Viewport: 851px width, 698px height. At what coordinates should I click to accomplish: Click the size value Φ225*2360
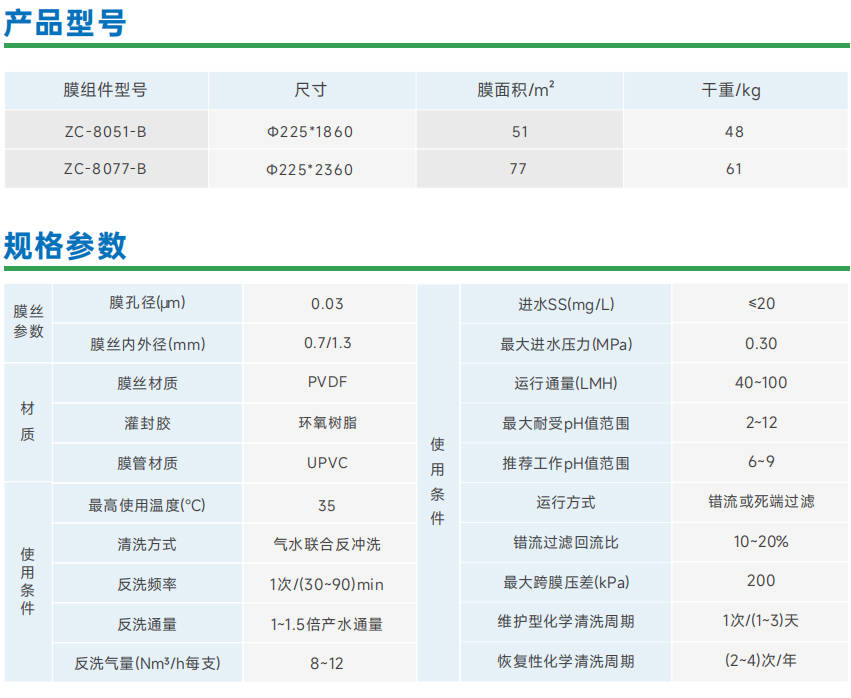309,170
